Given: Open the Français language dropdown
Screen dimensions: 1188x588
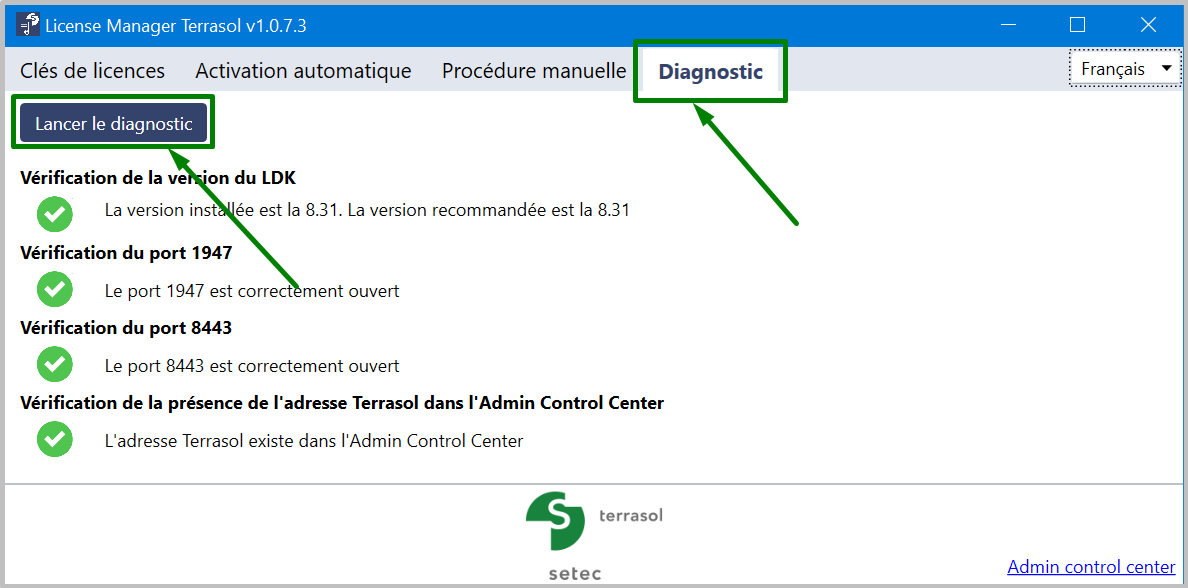Looking at the screenshot, I should [x=1126, y=69].
